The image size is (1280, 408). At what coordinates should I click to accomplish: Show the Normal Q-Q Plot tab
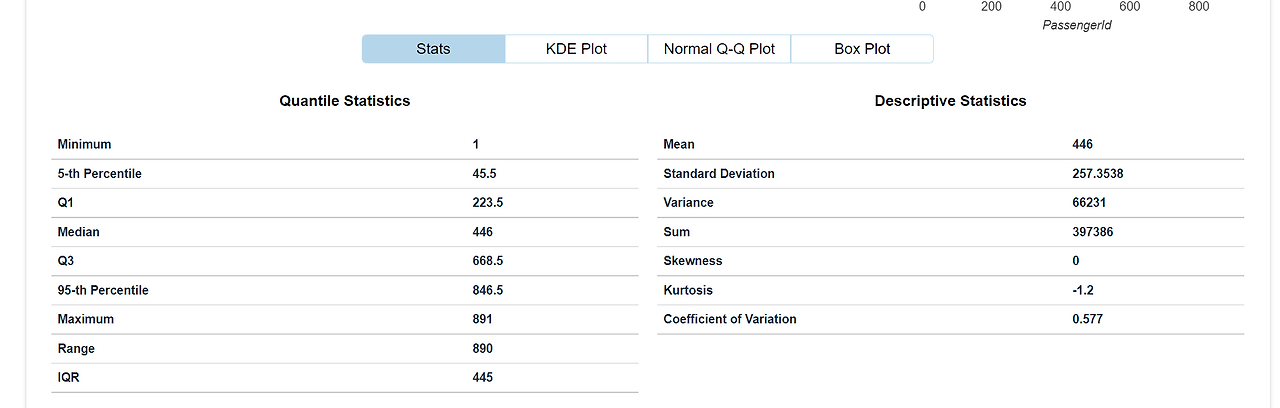tap(719, 49)
